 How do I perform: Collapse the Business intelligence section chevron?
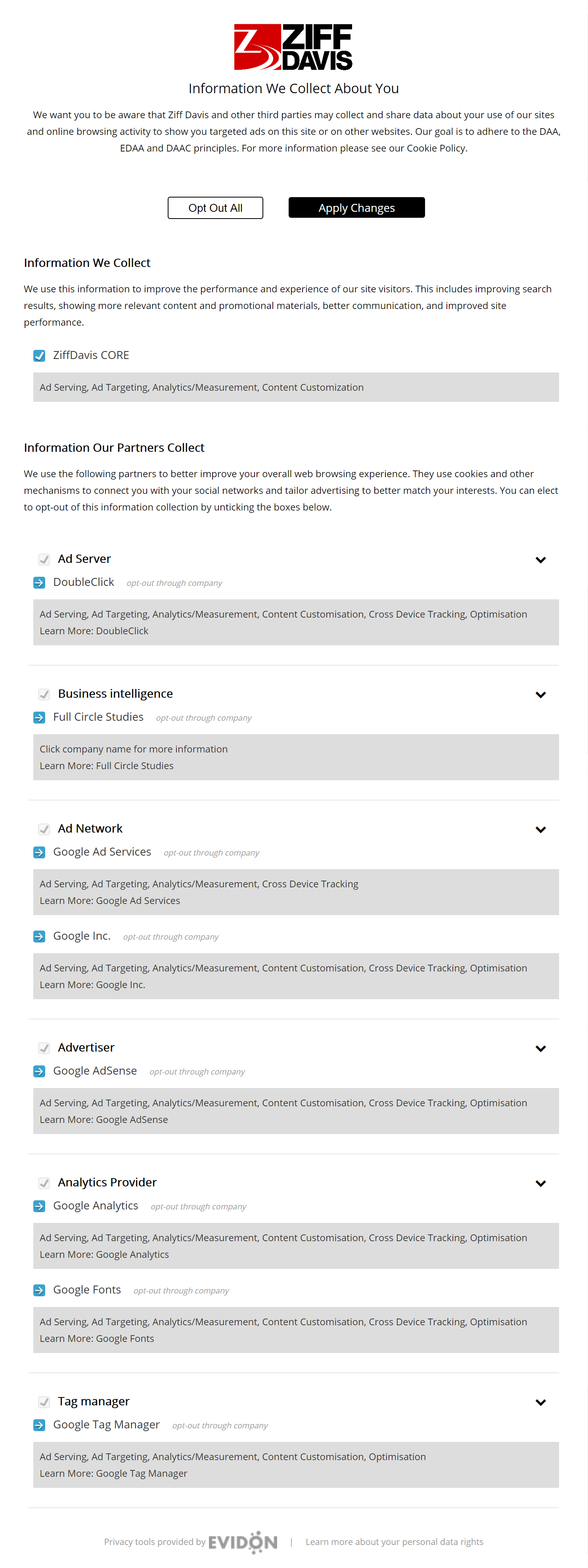540,695
